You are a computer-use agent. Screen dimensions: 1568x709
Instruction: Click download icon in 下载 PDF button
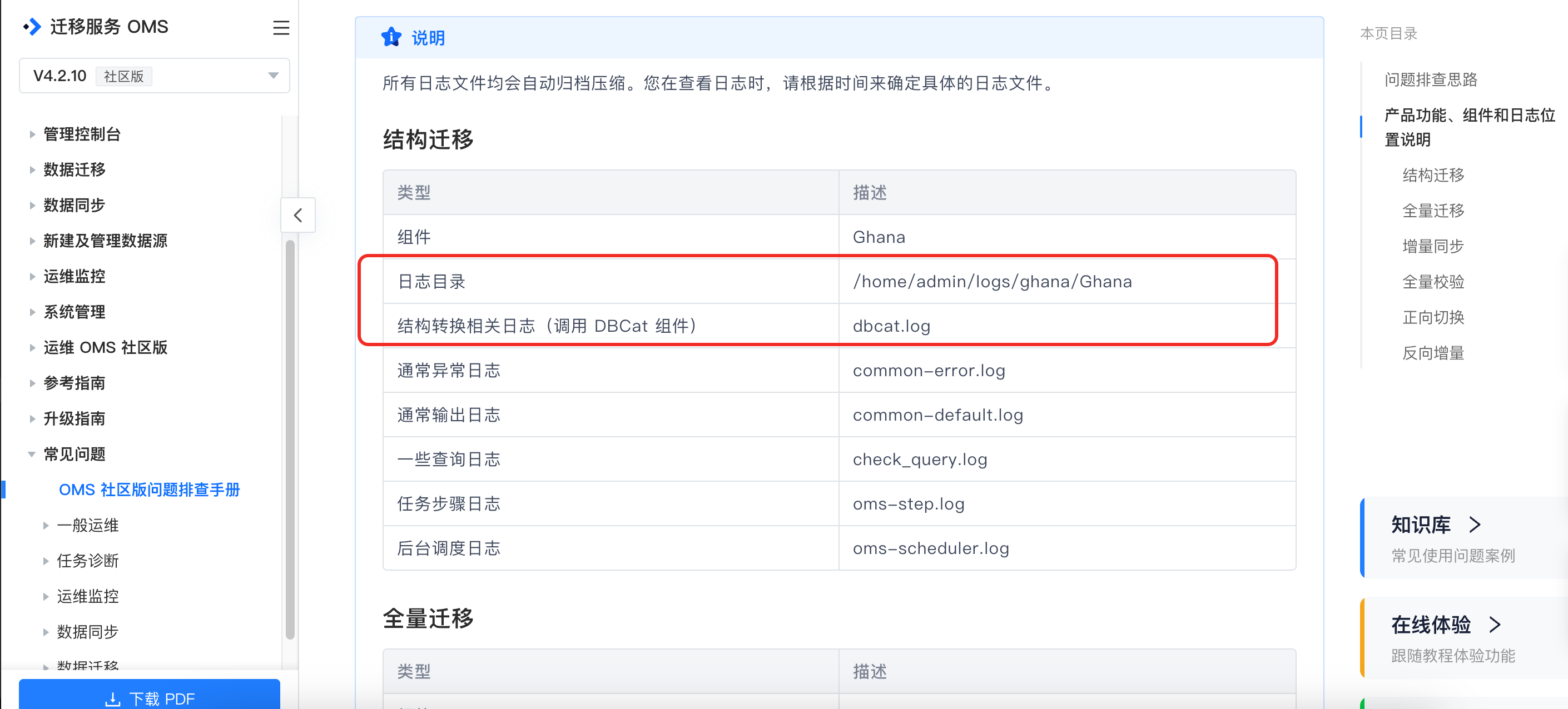click(113, 698)
